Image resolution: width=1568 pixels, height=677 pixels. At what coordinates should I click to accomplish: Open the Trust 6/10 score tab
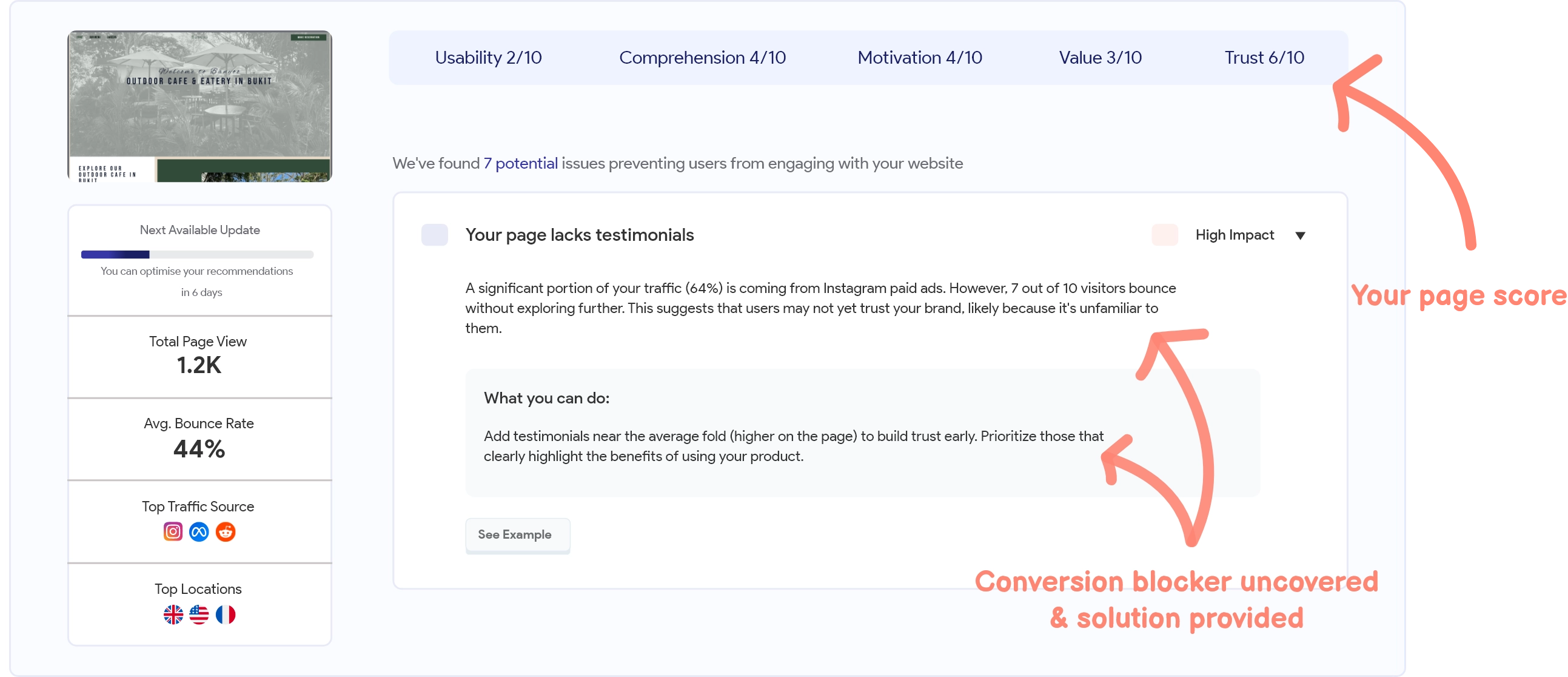pyautogui.click(x=1264, y=57)
